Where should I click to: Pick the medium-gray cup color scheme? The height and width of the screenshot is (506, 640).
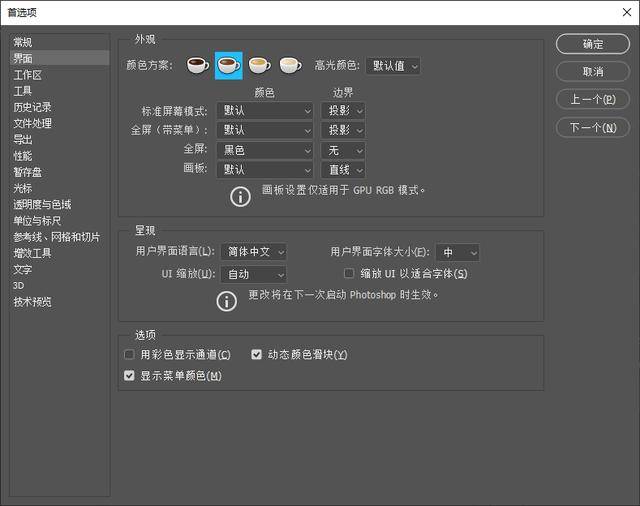[x=260, y=66]
